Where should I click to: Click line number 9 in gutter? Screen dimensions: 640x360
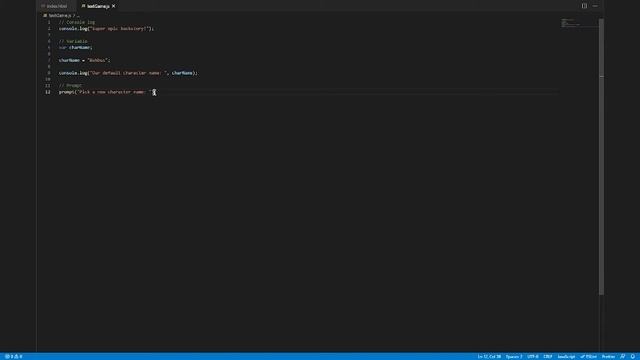(49, 73)
